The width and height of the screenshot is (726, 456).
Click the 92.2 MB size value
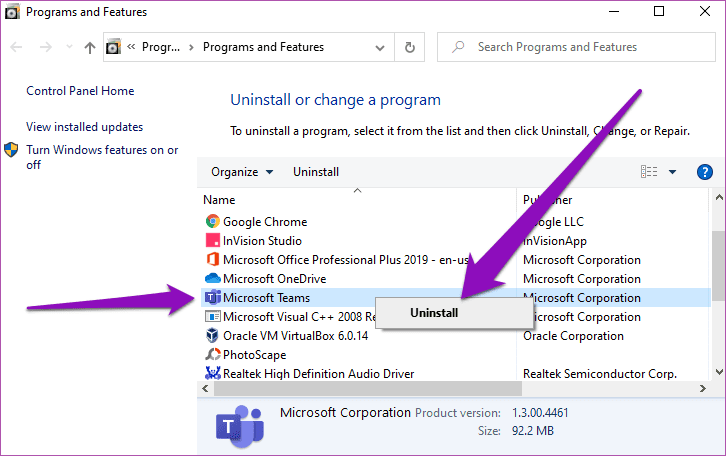click(x=532, y=431)
